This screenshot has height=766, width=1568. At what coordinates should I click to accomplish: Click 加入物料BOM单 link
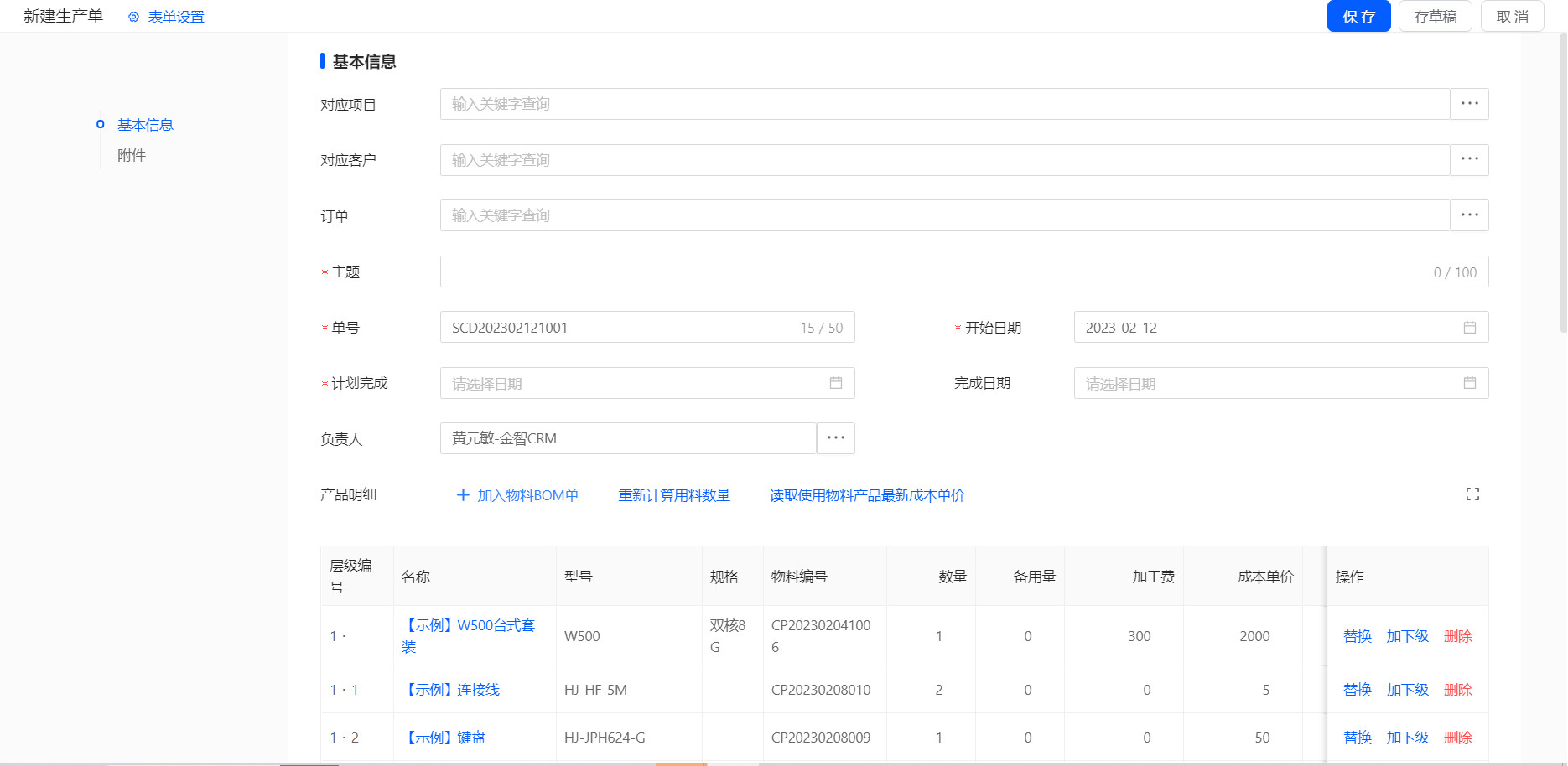point(528,495)
